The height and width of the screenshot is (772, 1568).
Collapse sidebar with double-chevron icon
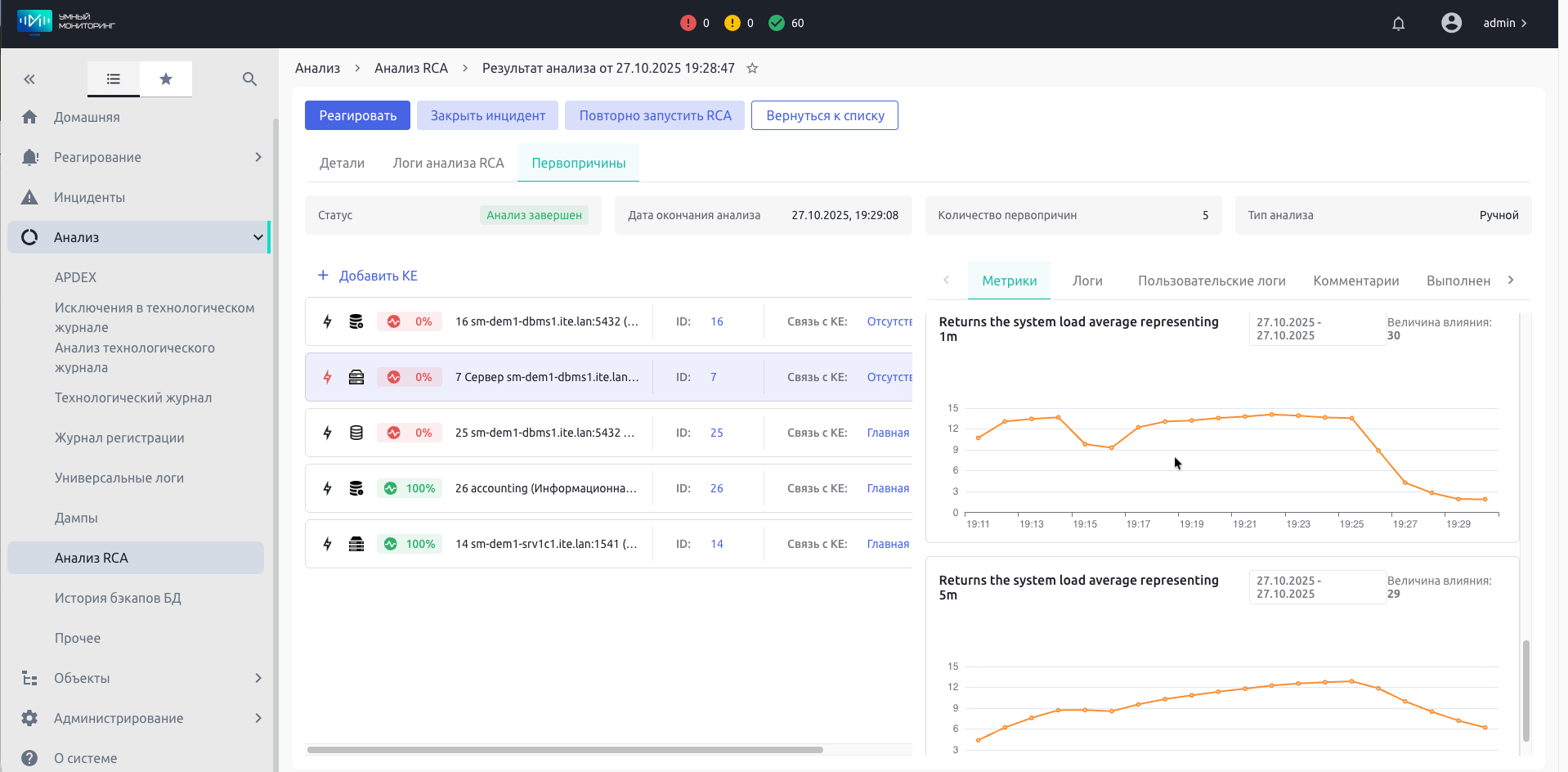[x=29, y=79]
